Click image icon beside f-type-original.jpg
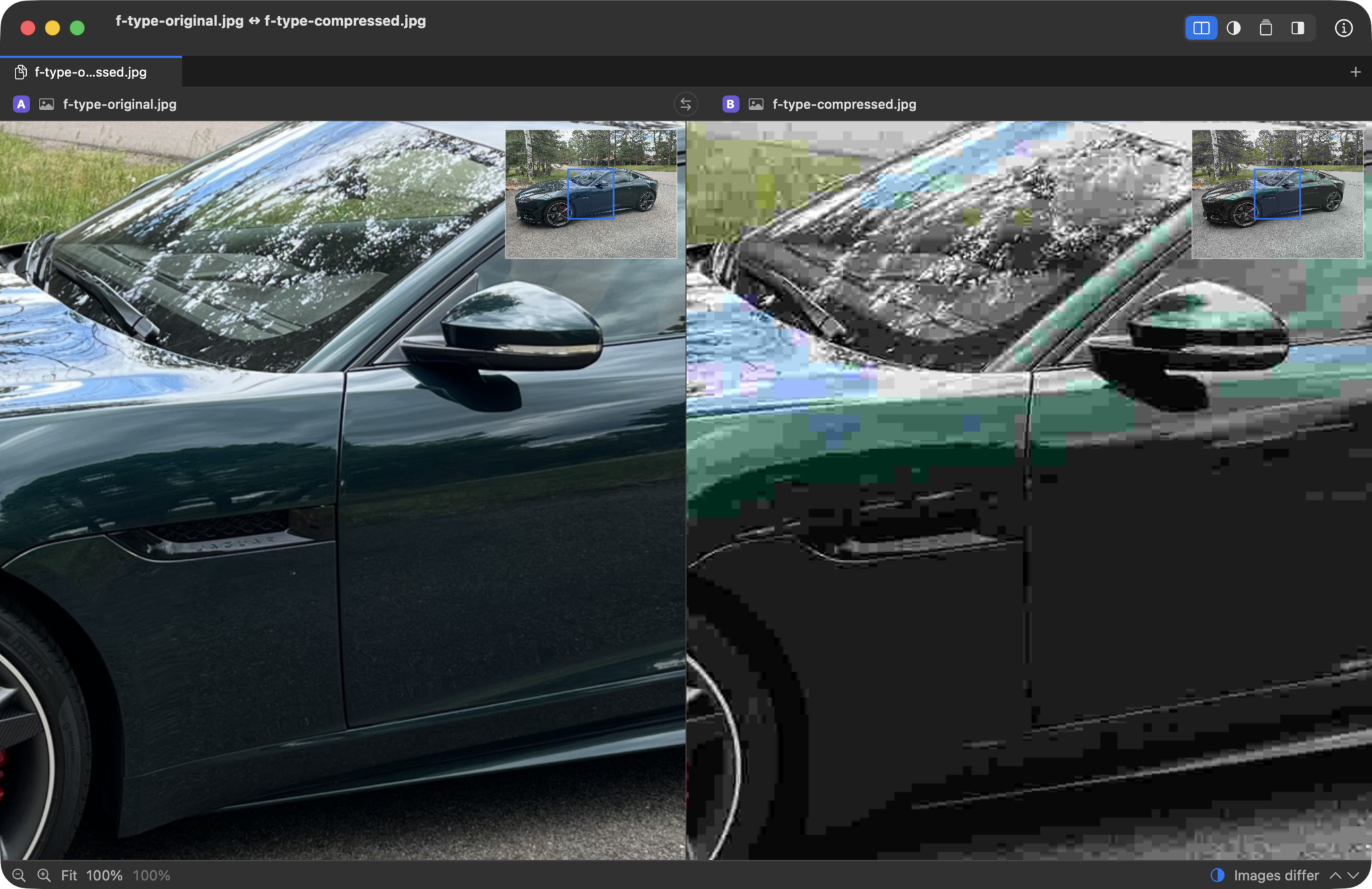This screenshot has width=1372, height=889. pos(46,104)
